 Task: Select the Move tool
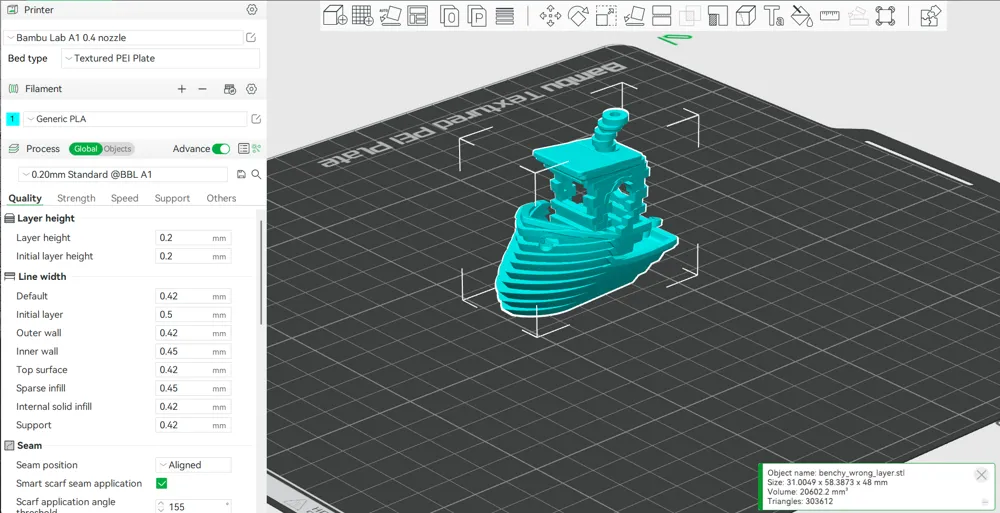point(550,16)
